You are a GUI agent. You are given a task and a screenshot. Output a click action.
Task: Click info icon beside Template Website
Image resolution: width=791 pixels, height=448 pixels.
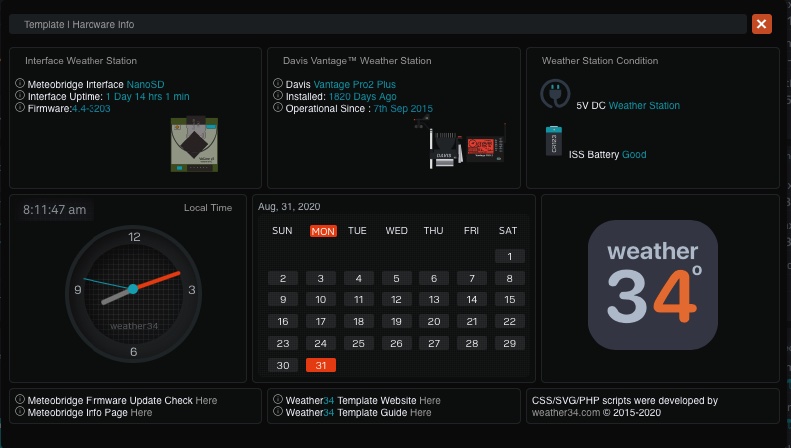pyautogui.click(x=278, y=399)
